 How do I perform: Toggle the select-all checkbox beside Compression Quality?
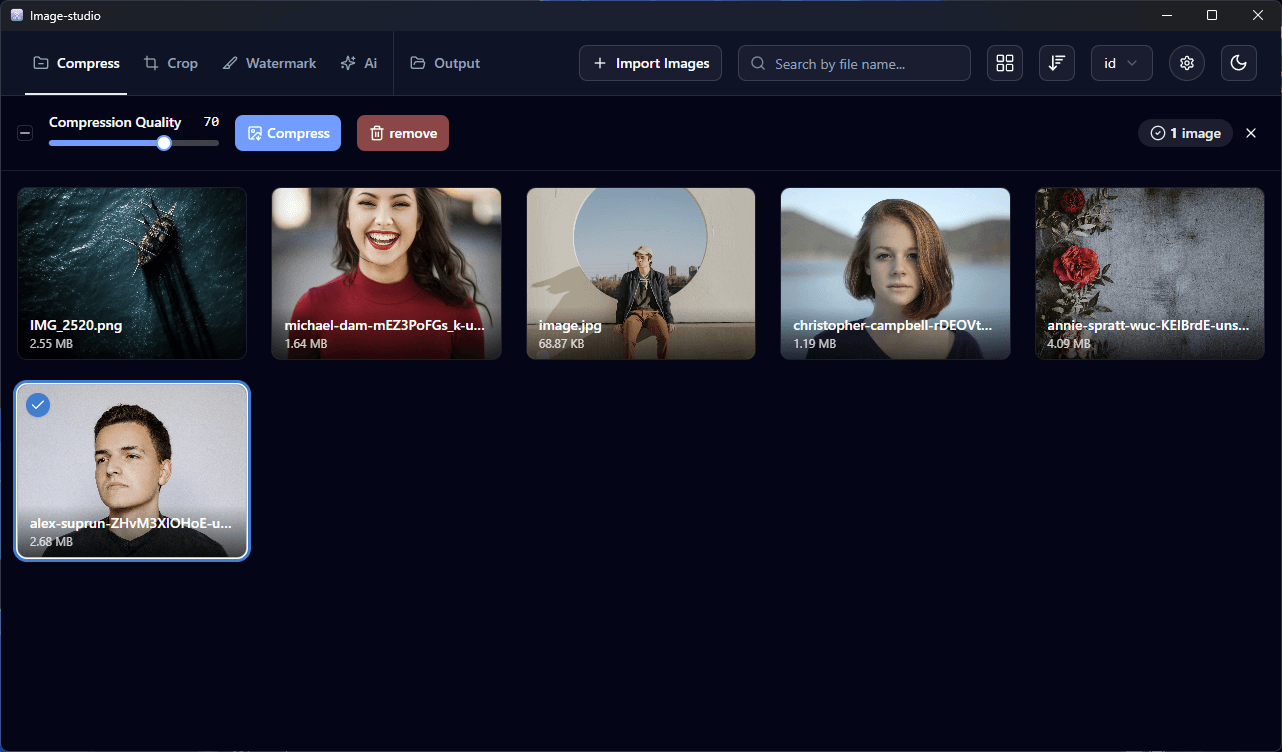tap(25, 133)
